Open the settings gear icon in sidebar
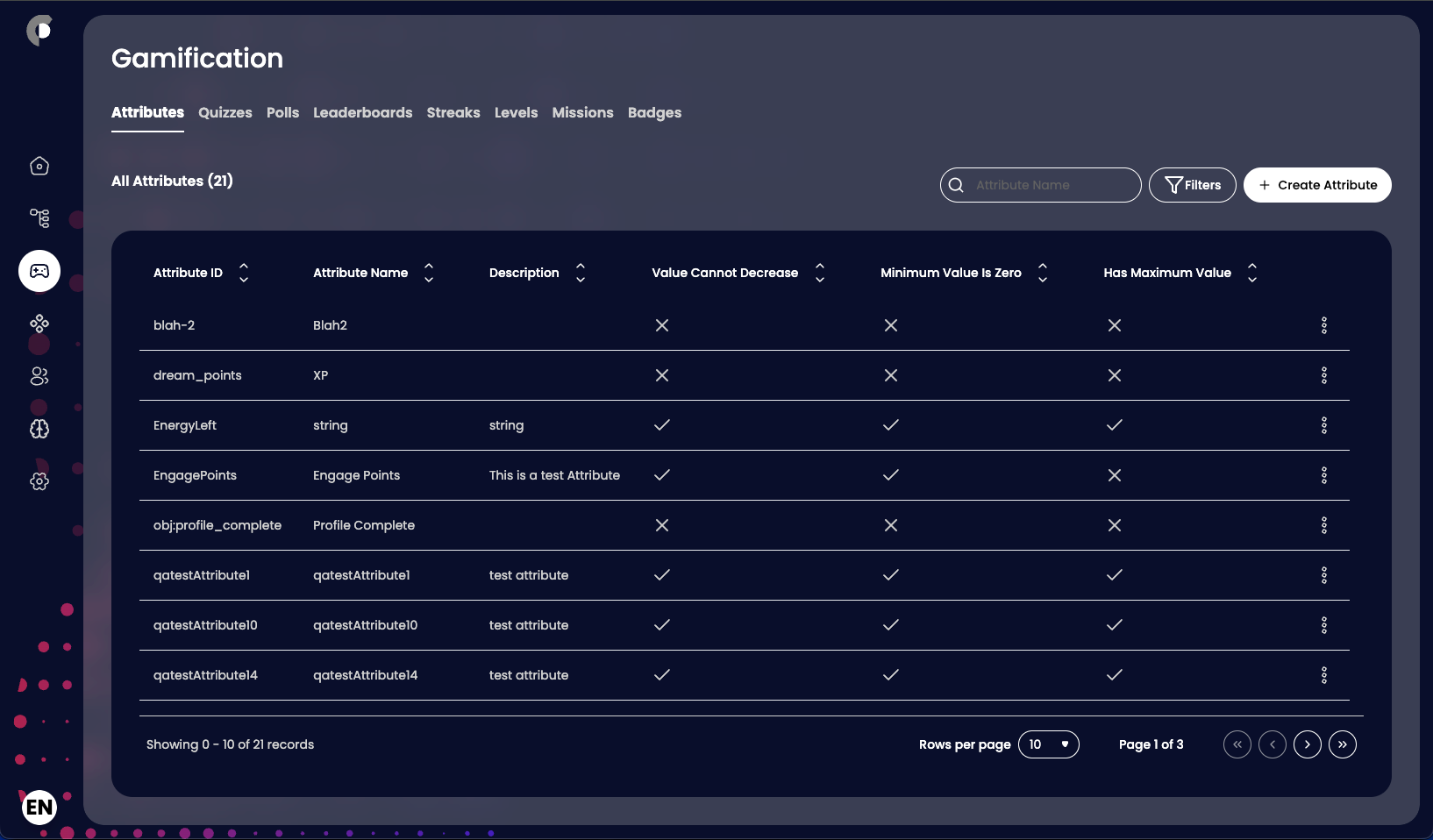Viewport: 1433px width, 840px height. [39, 481]
